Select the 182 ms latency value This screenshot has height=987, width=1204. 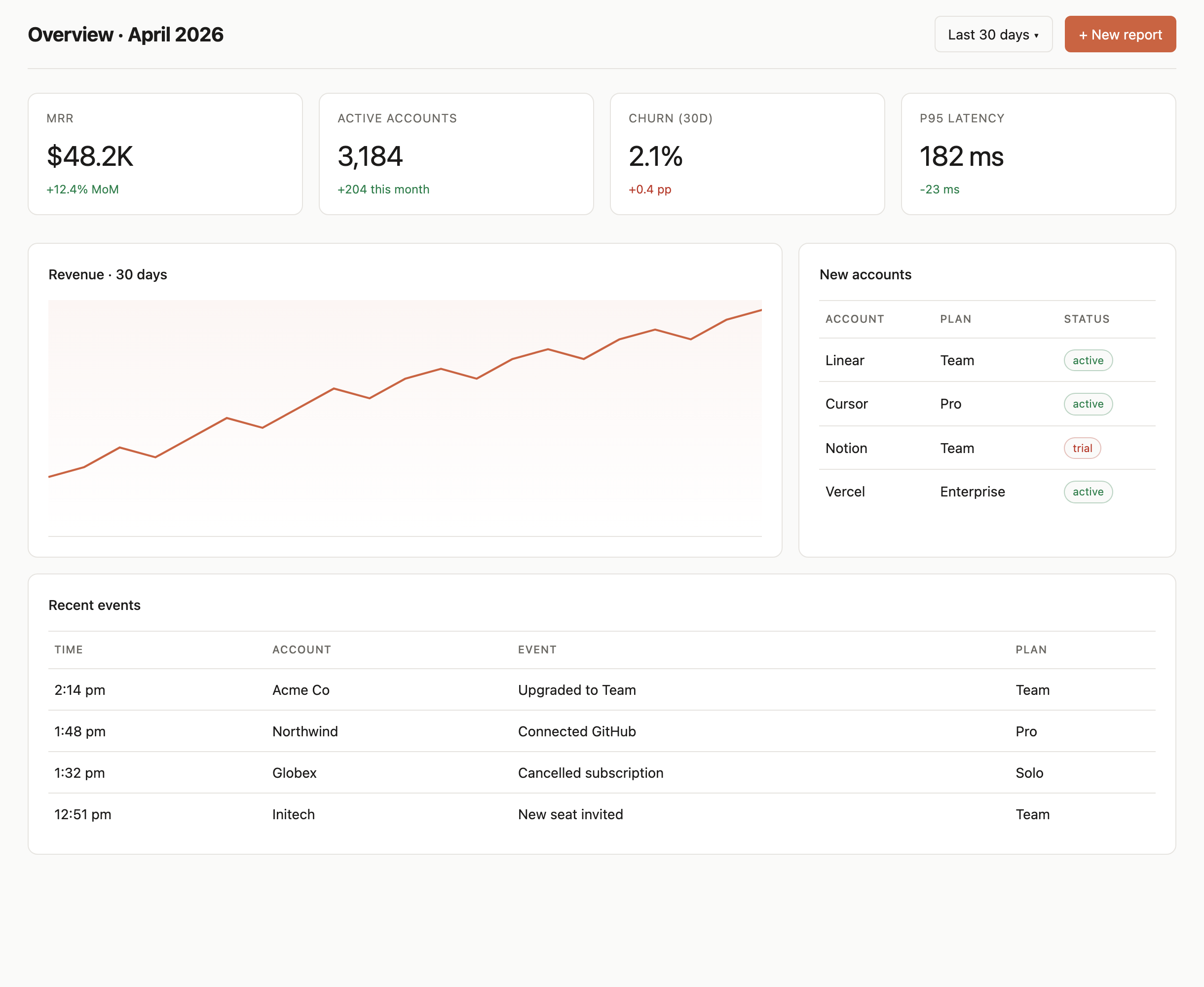[x=962, y=156]
